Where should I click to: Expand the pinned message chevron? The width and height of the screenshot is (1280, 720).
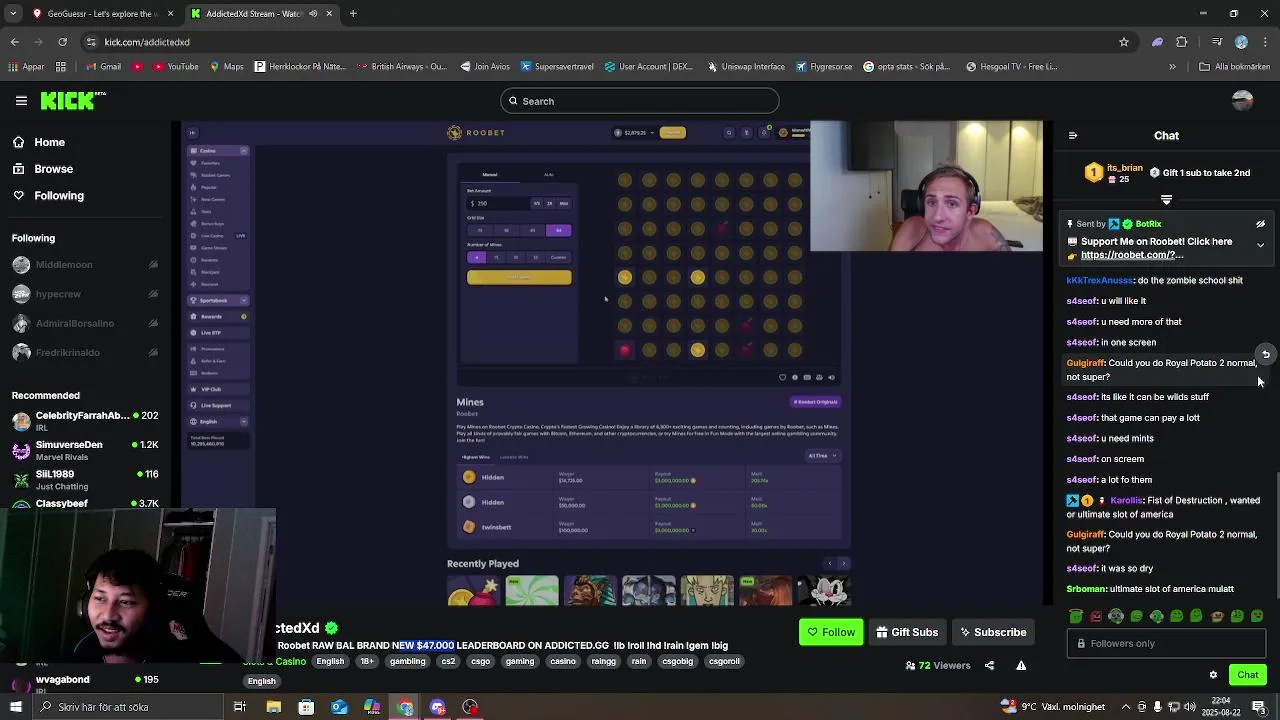[1260, 245]
